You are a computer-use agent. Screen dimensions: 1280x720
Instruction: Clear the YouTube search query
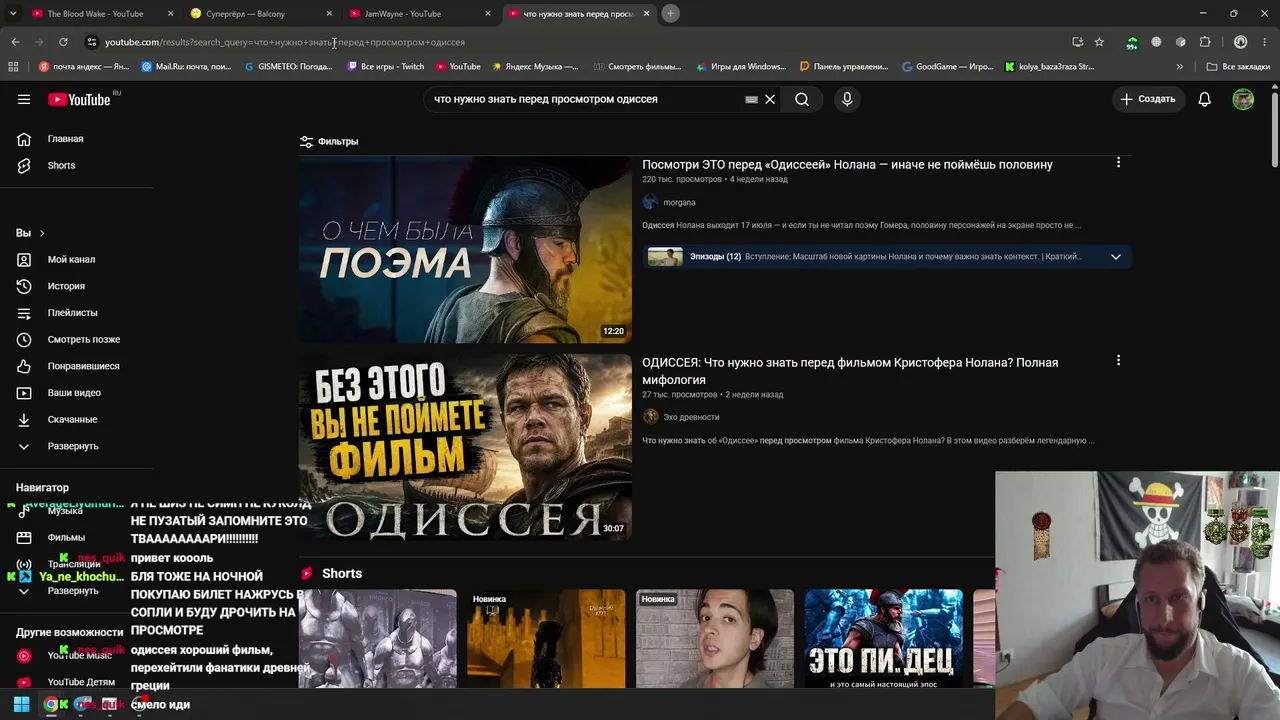click(x=770, y=99)
